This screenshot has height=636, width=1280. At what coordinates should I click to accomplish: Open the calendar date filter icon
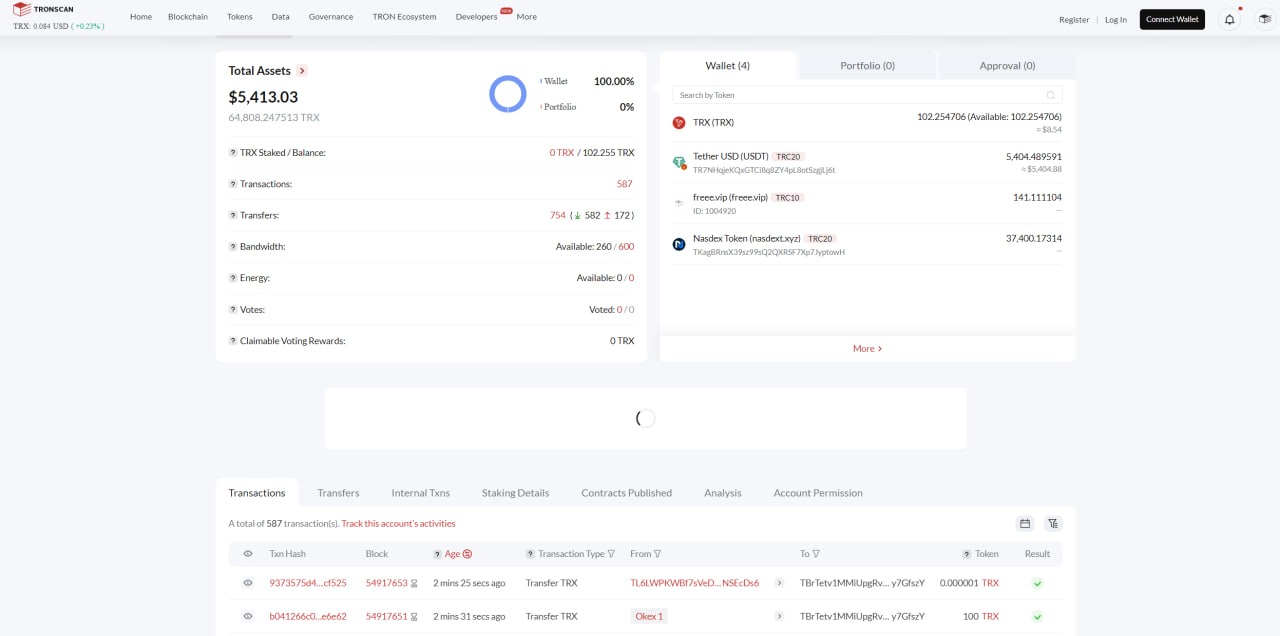click(x=1025, y=523)
